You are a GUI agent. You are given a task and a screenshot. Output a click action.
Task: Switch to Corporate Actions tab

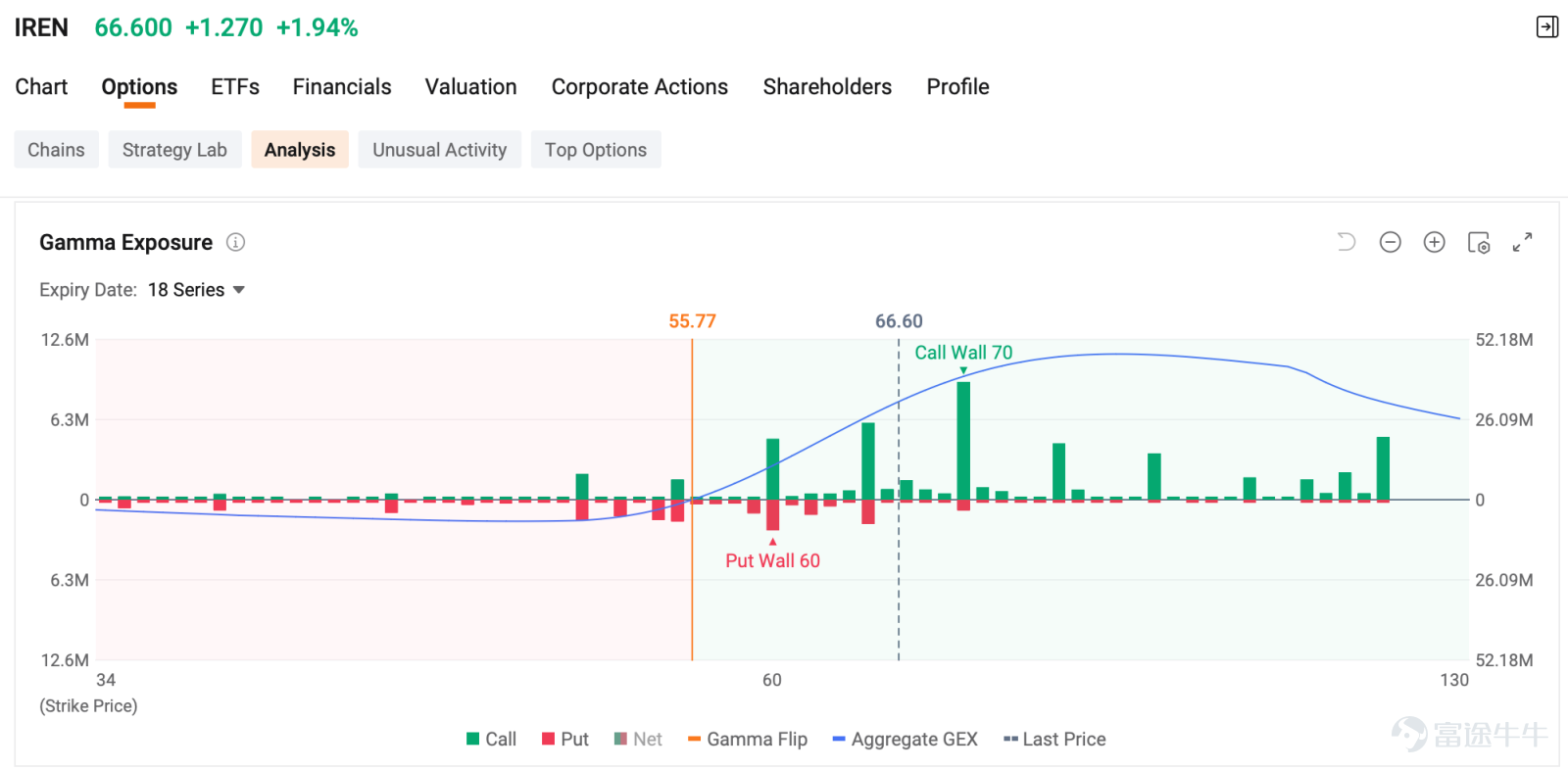(640, 87)
